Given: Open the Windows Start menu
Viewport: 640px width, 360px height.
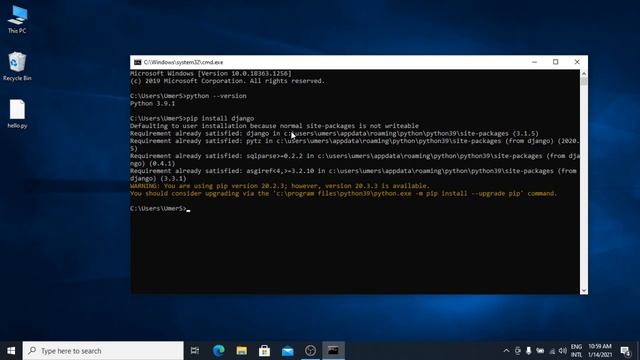Looking at the screenshot, I should click(11, 351).
